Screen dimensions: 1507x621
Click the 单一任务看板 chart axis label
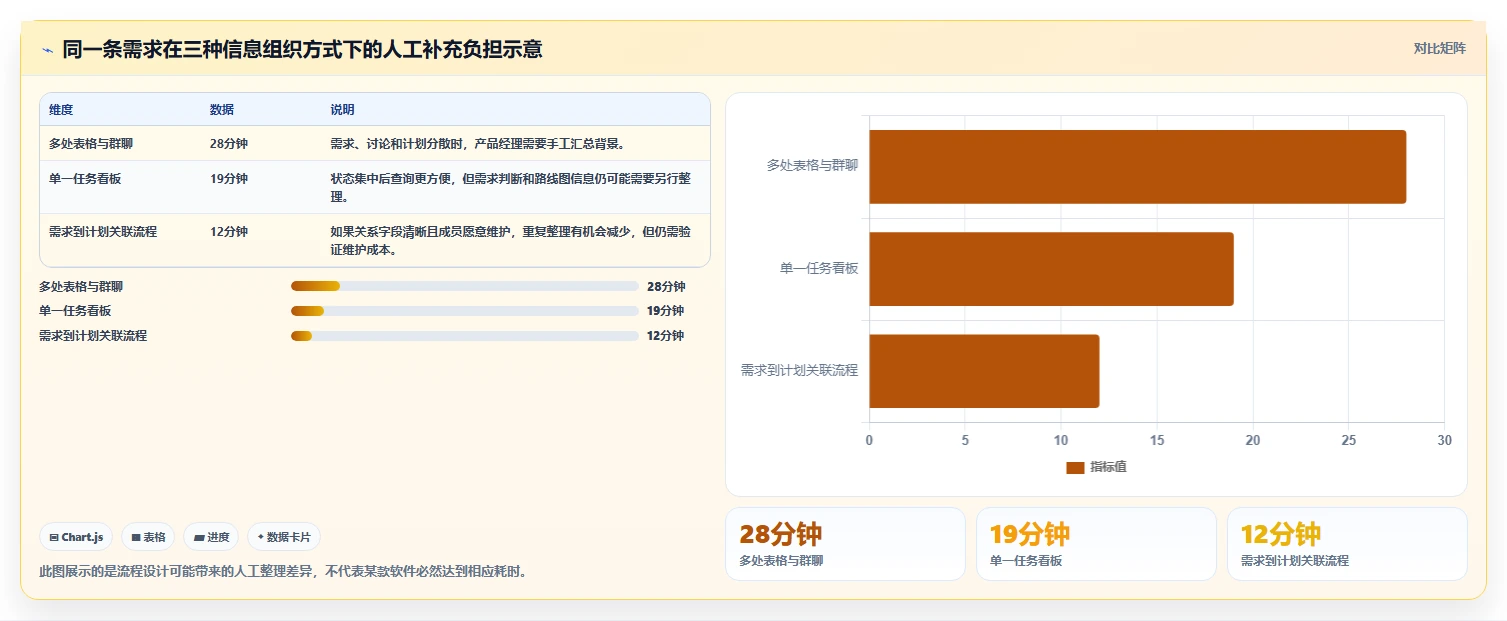tap(819, 268)
